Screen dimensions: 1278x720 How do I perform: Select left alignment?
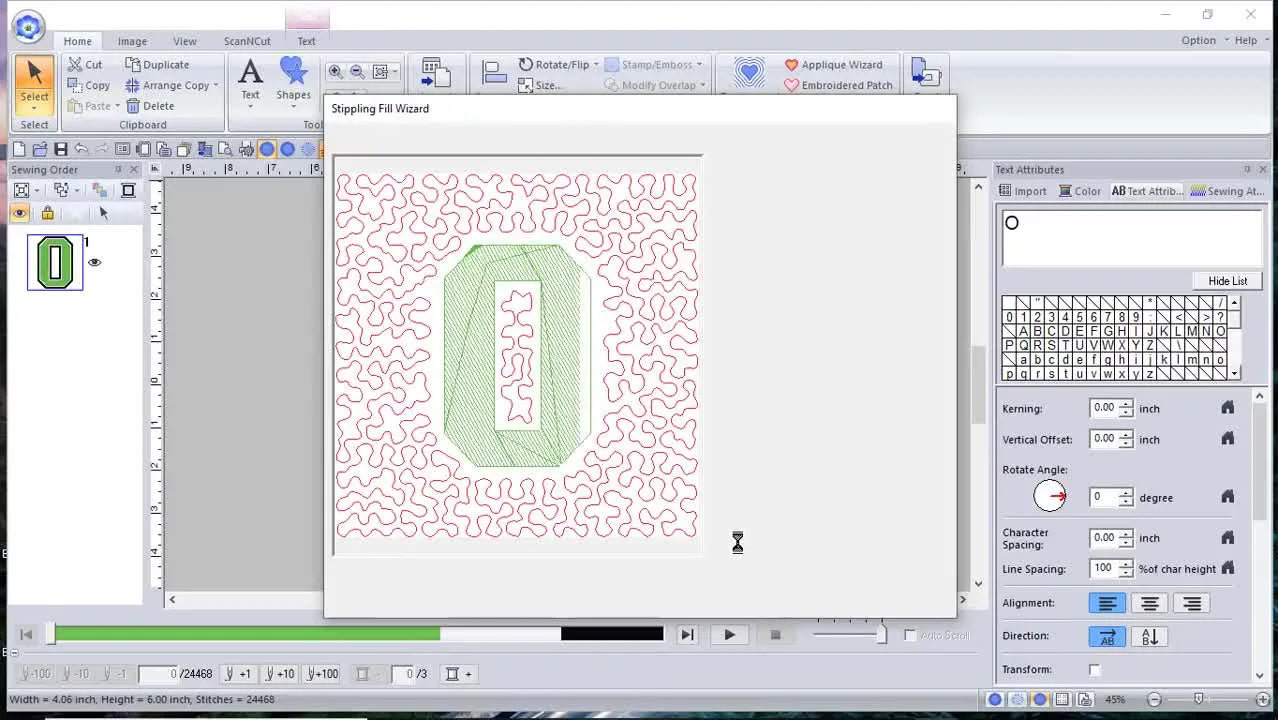pos(1107,603)
